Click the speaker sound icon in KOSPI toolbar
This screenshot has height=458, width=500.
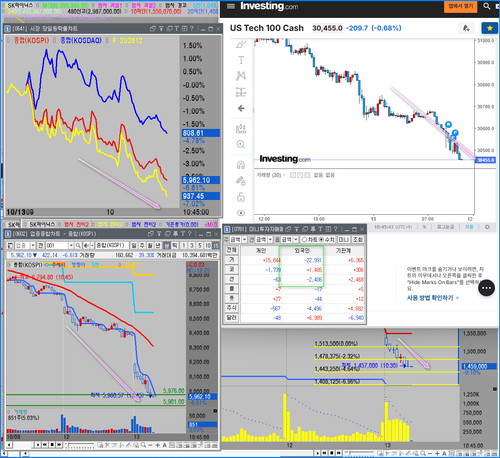[86, 246]
